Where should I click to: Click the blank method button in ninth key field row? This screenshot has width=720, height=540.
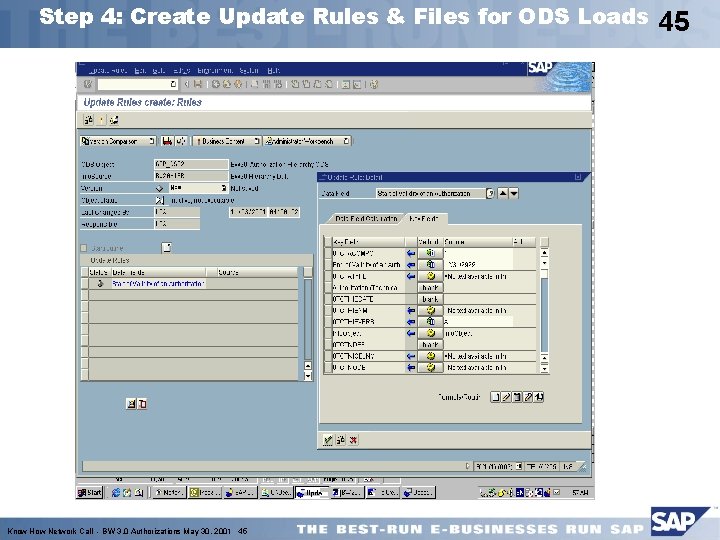point(430,344)
